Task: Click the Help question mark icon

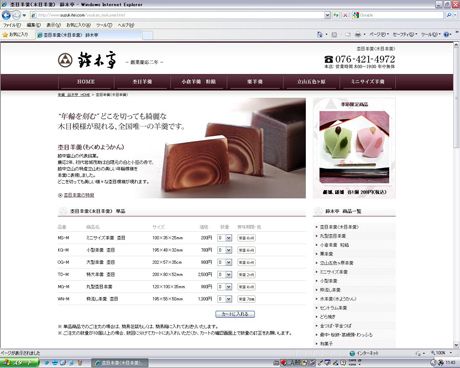Action: coord(447,34)
